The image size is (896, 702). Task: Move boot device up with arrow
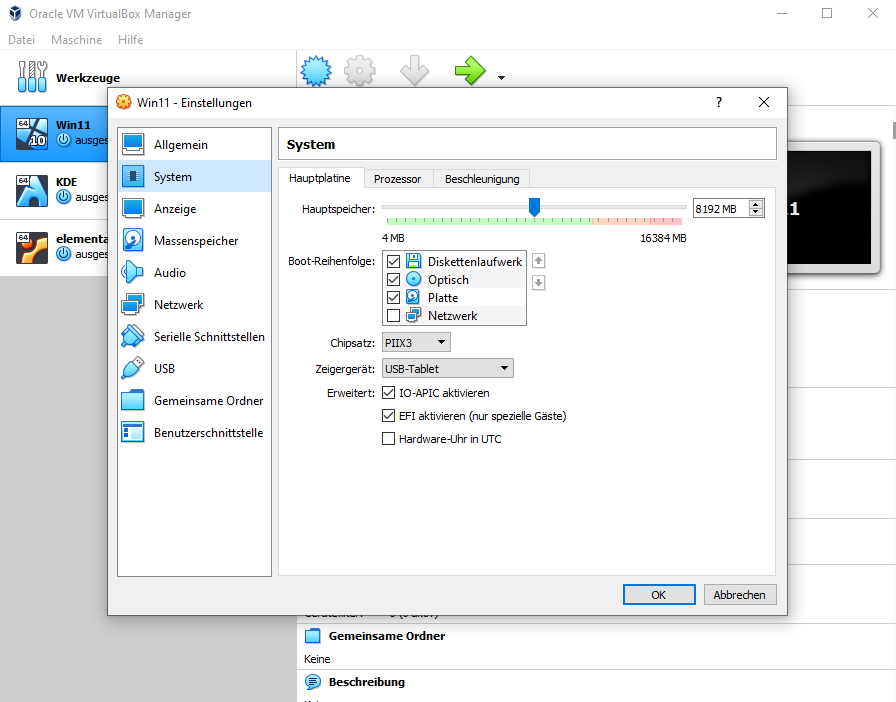click(538, 261)
